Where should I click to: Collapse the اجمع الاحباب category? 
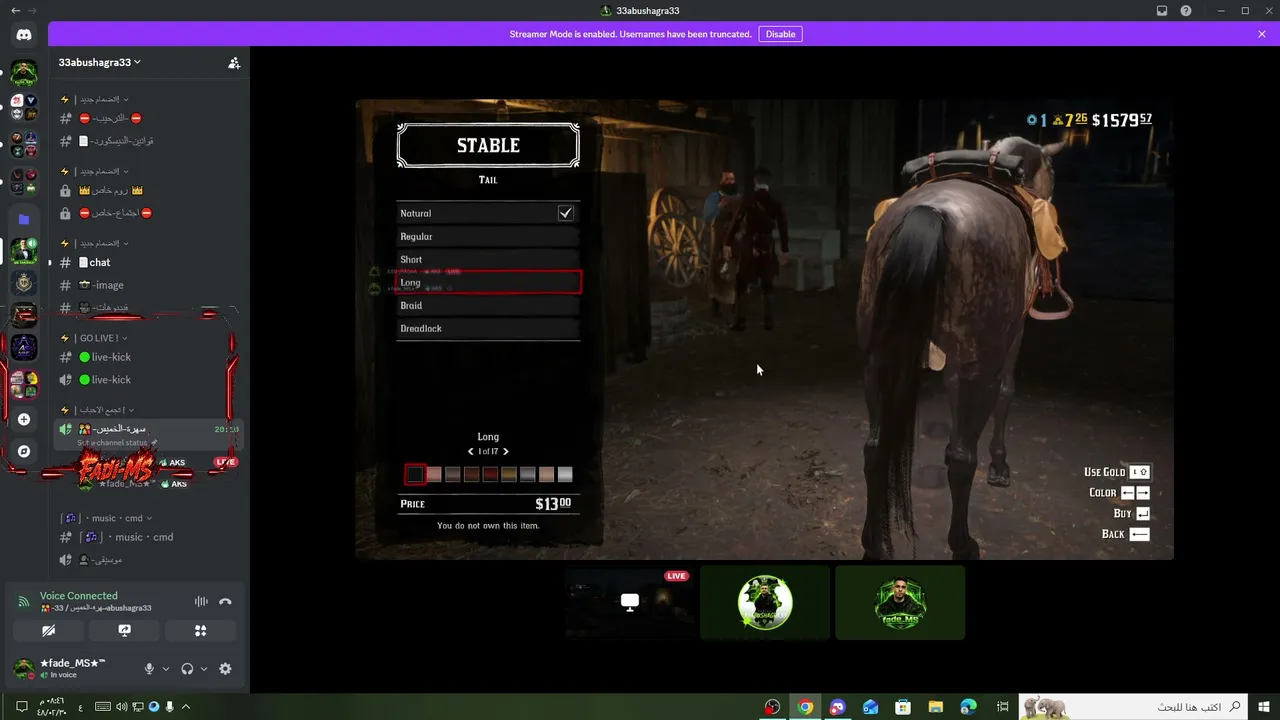pyautogui.click(x=97, y=410)
